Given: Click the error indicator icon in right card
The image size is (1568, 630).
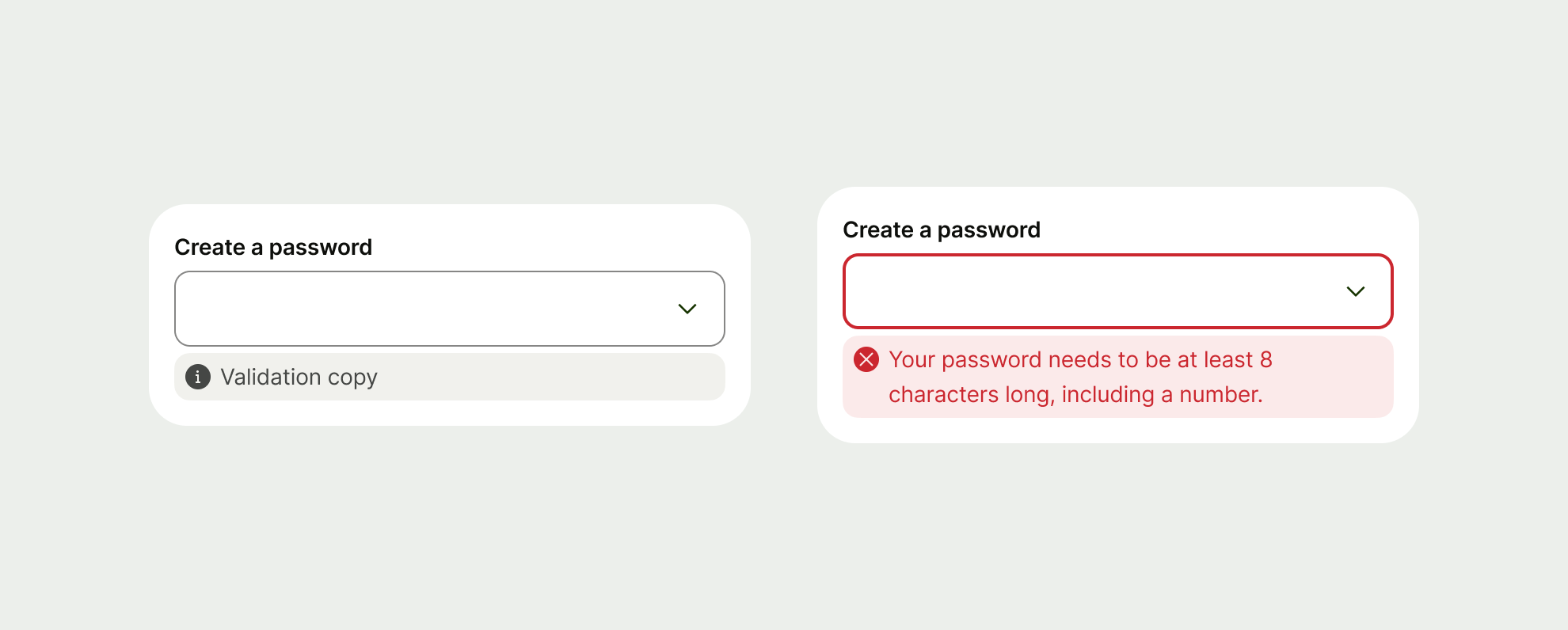Looking at the screenshot, I should [866, 360].
